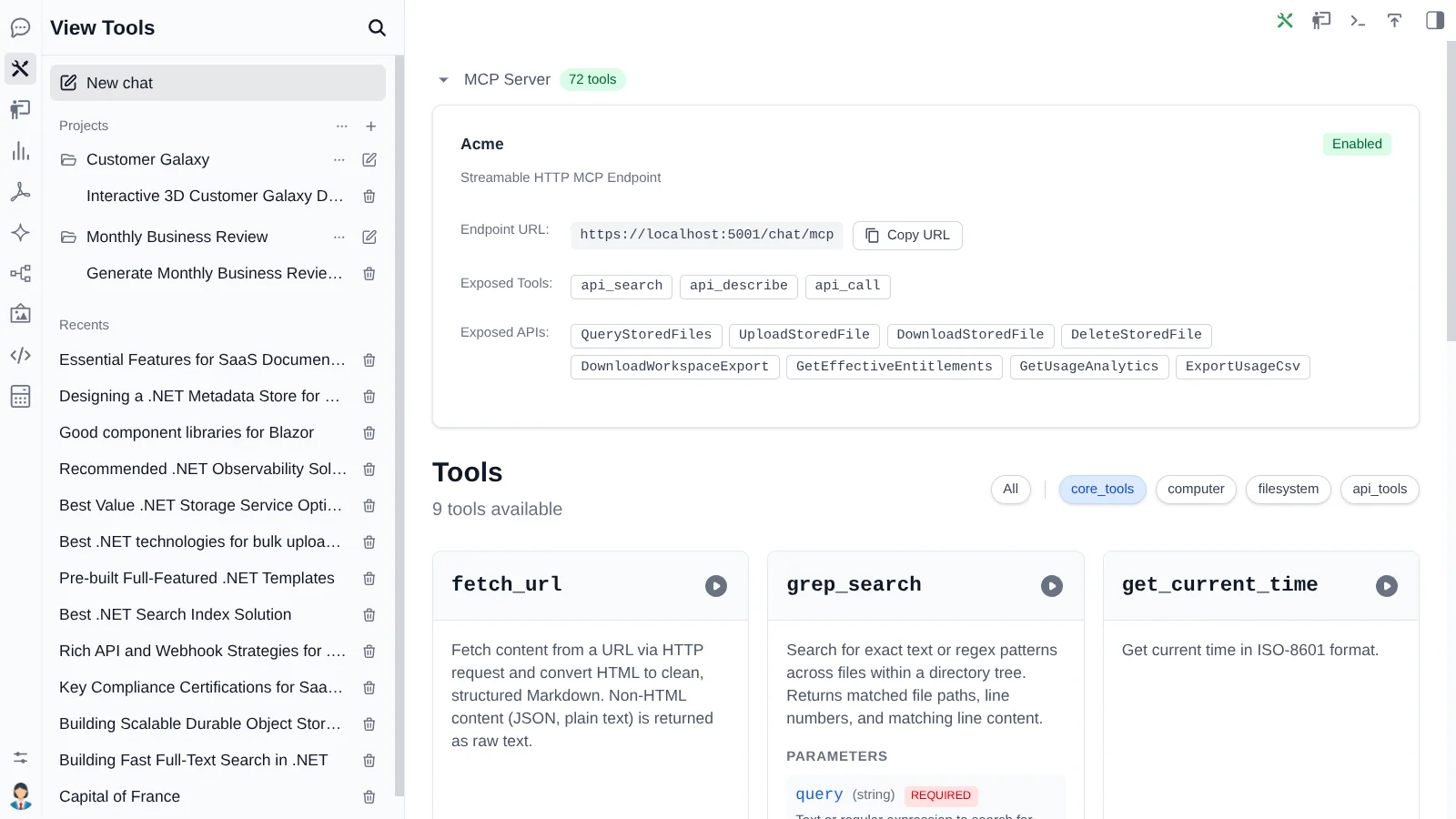Open Essential Features for SaaS chat
1456x819 pixels.
202,360
